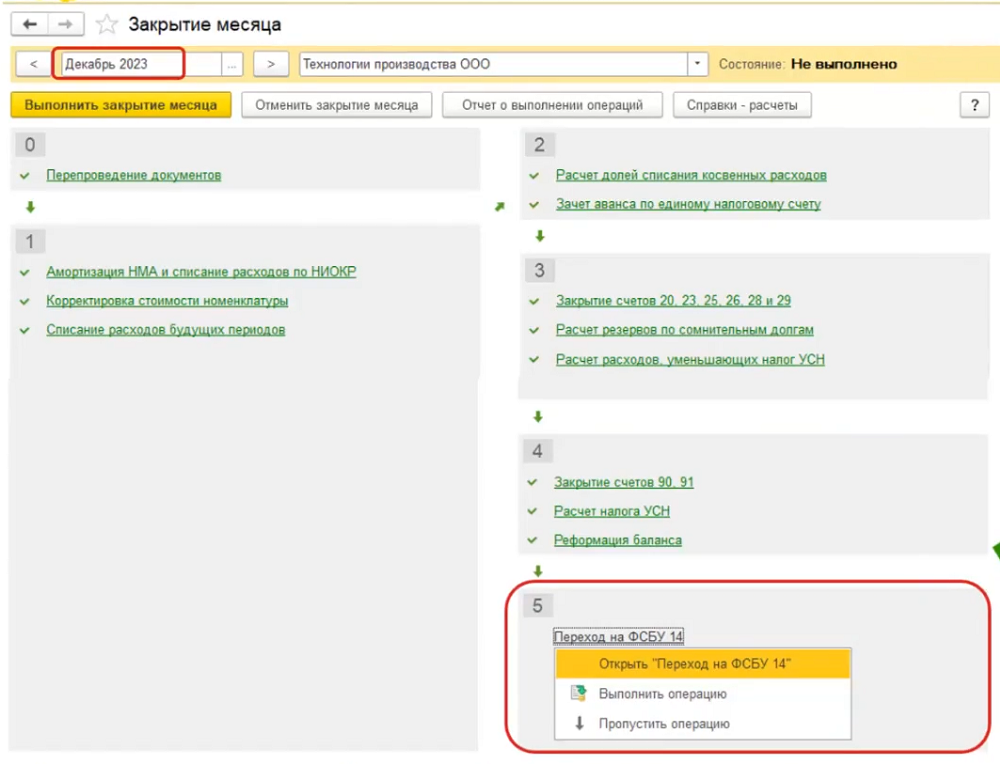Click the green checkmark beside Реформация баланса
Viewport: 1000px width, 764px height.
533,541
